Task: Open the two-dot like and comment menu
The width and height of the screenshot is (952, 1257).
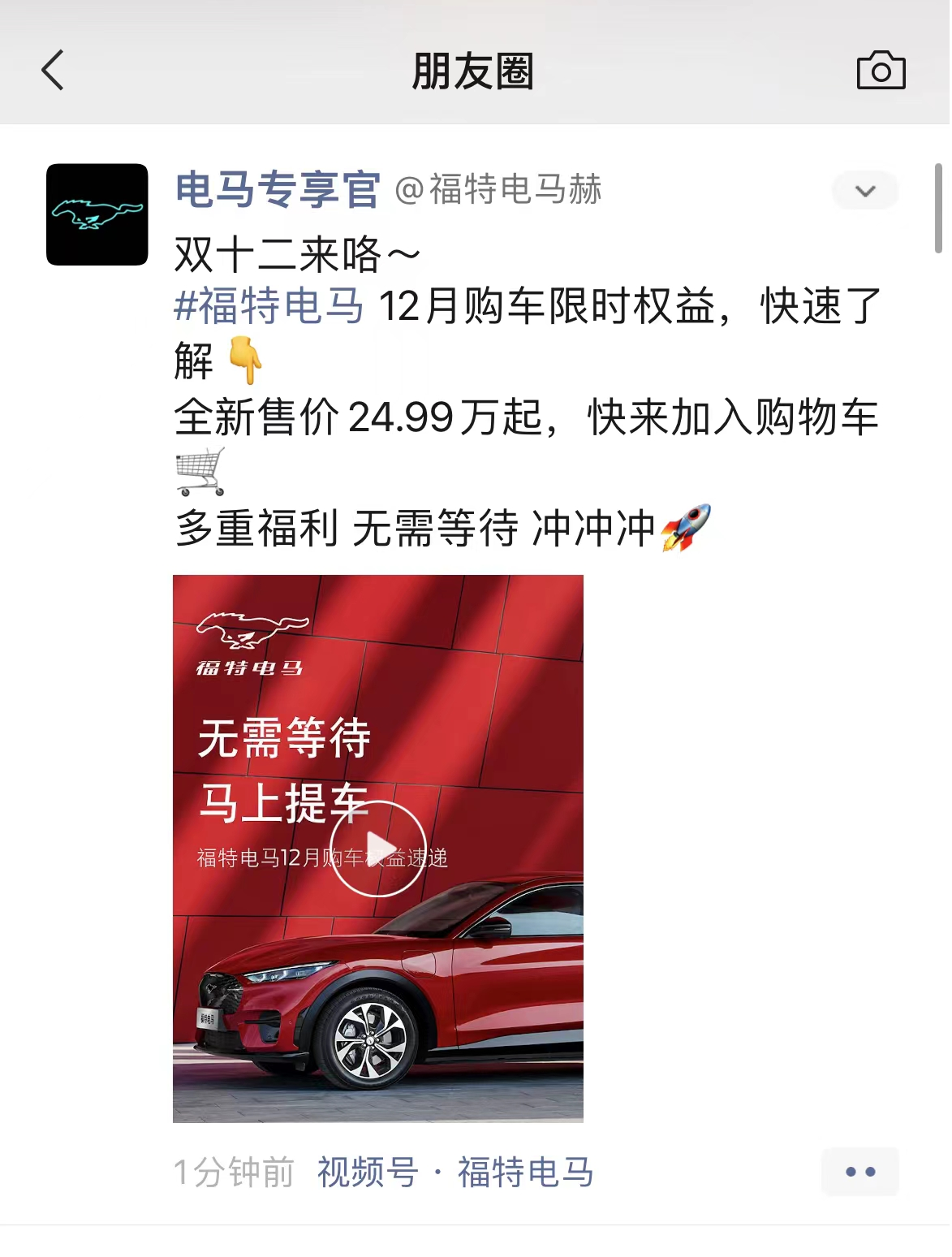Action: tap(860, 1172)
